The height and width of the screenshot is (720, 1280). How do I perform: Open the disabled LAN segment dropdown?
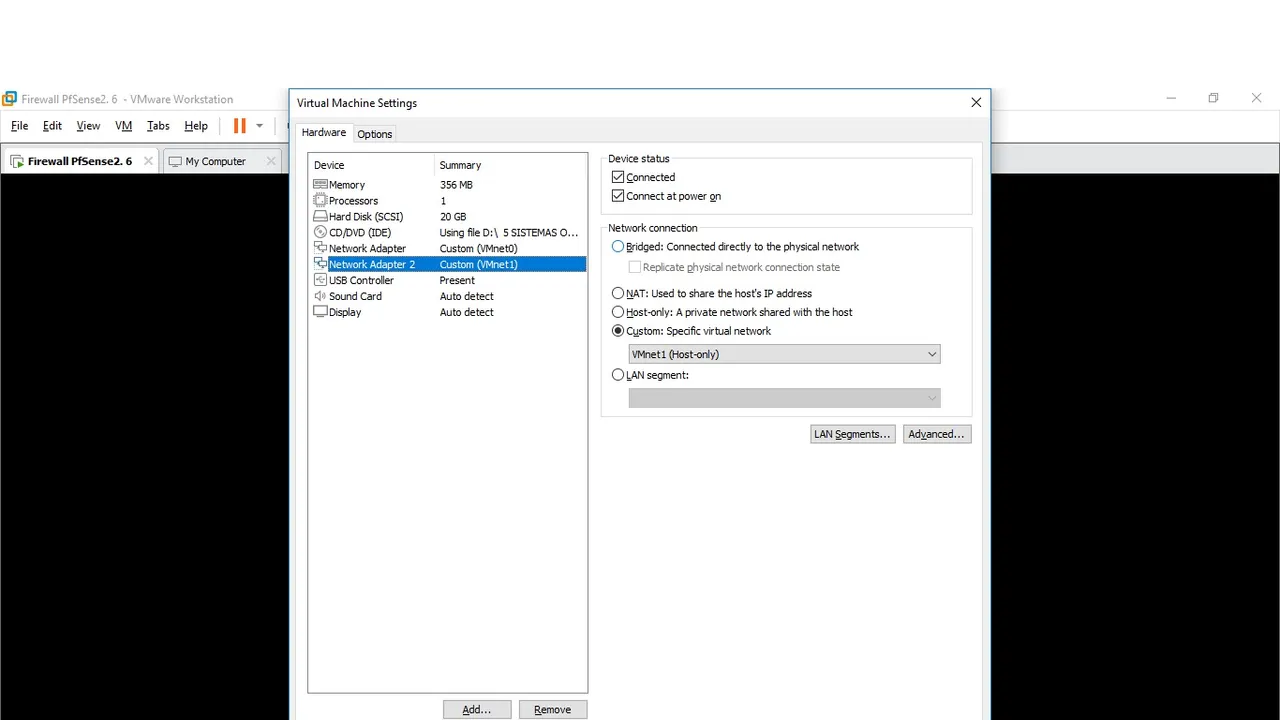point(784,398)
